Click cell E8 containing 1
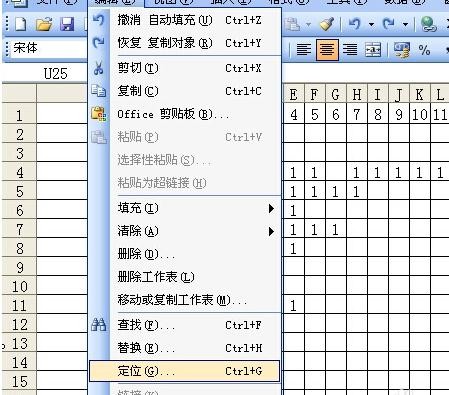This screenshot has width=449, height=395. click(293, 248)
